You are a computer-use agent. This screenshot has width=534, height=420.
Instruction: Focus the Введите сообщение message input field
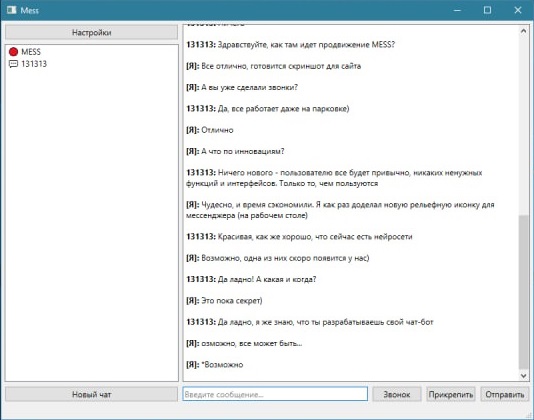click(x=275, y=394)
